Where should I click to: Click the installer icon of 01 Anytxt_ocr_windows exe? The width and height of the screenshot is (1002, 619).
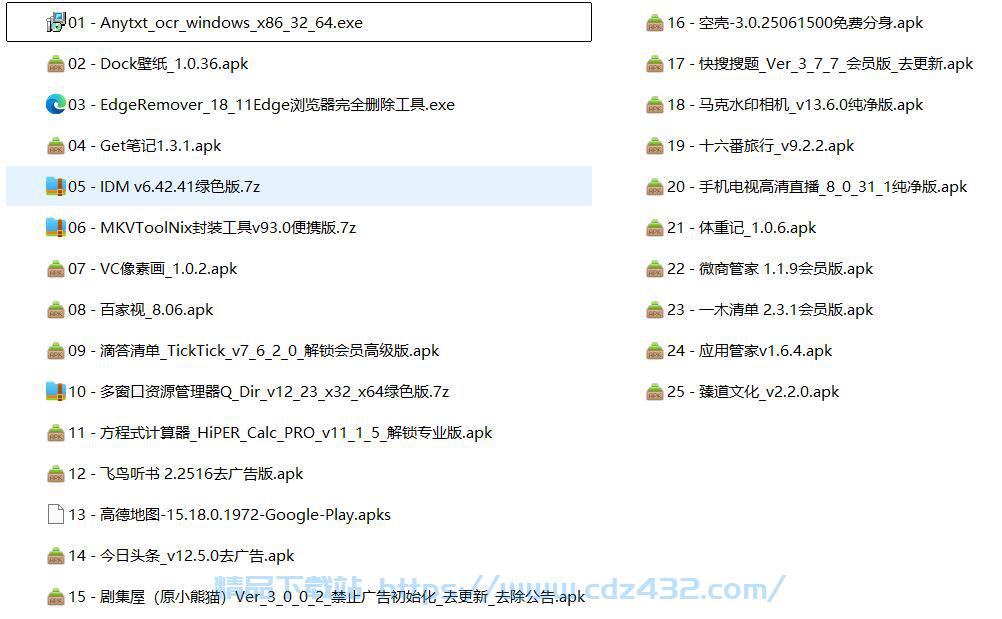tap(56, 22)
